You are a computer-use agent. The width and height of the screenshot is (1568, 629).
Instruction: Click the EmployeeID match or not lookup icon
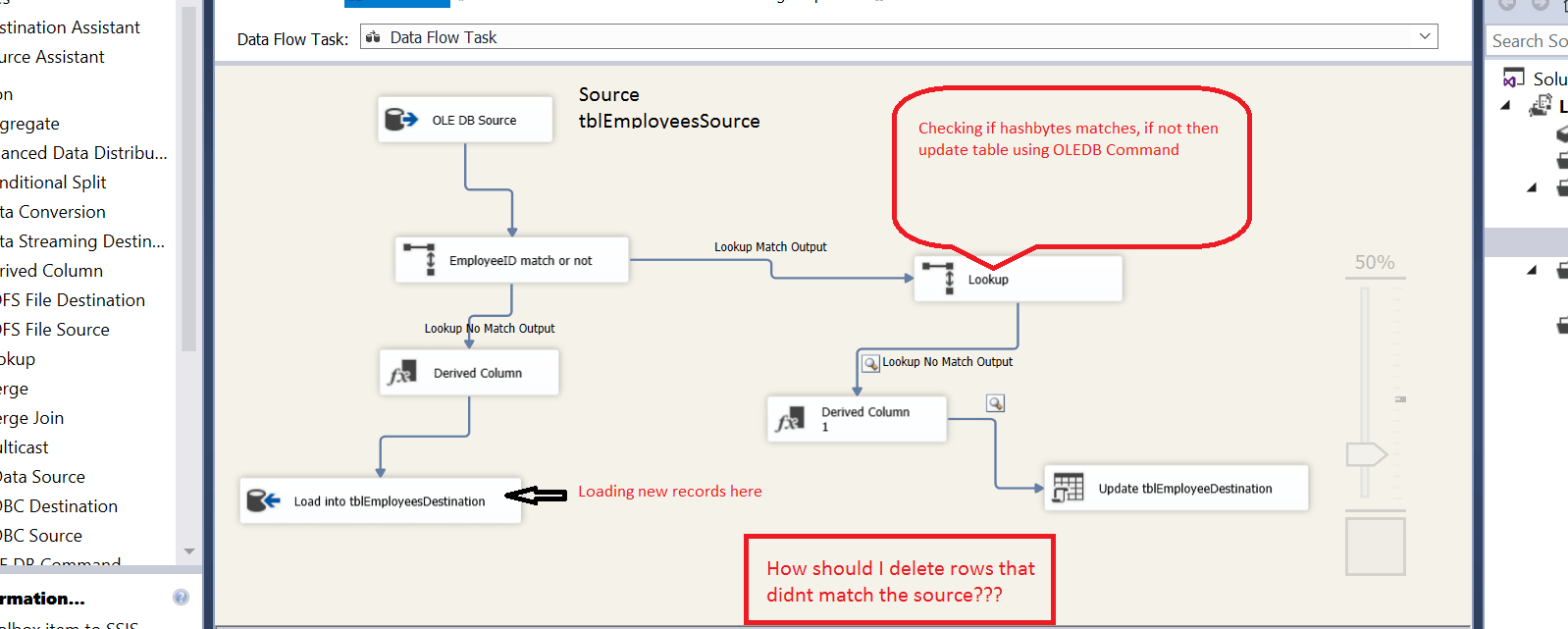(420, 260)
